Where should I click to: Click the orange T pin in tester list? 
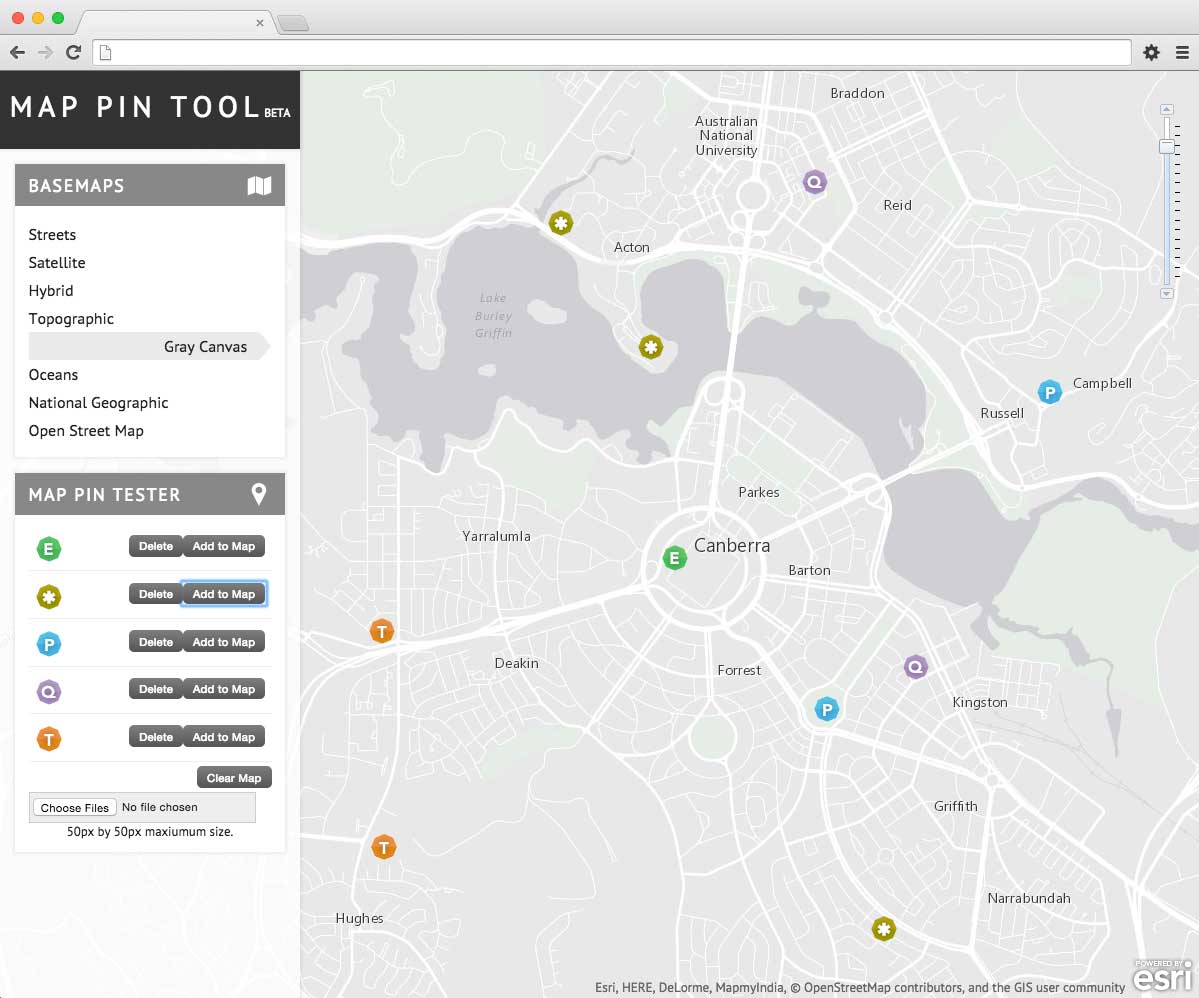[49, 740]
